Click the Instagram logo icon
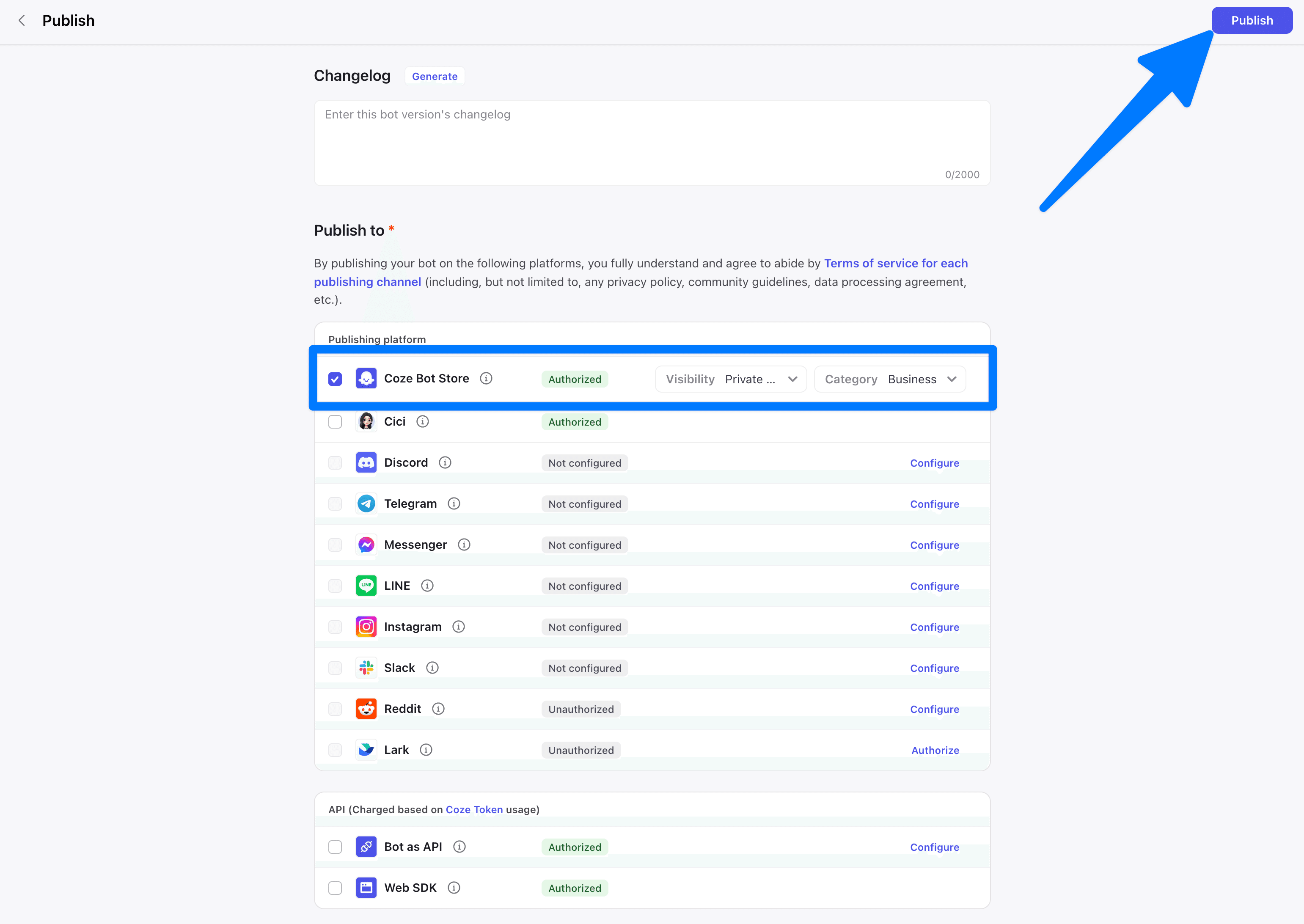Image resolution: width=1304 pixels, height=924 pixels. pyautogui.click(x=366, y=627)
